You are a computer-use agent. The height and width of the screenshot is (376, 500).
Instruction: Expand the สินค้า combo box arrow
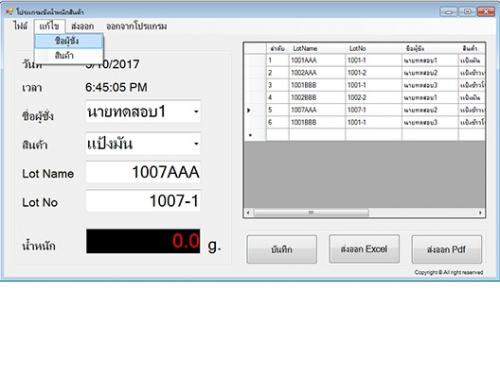click(196, 144)
